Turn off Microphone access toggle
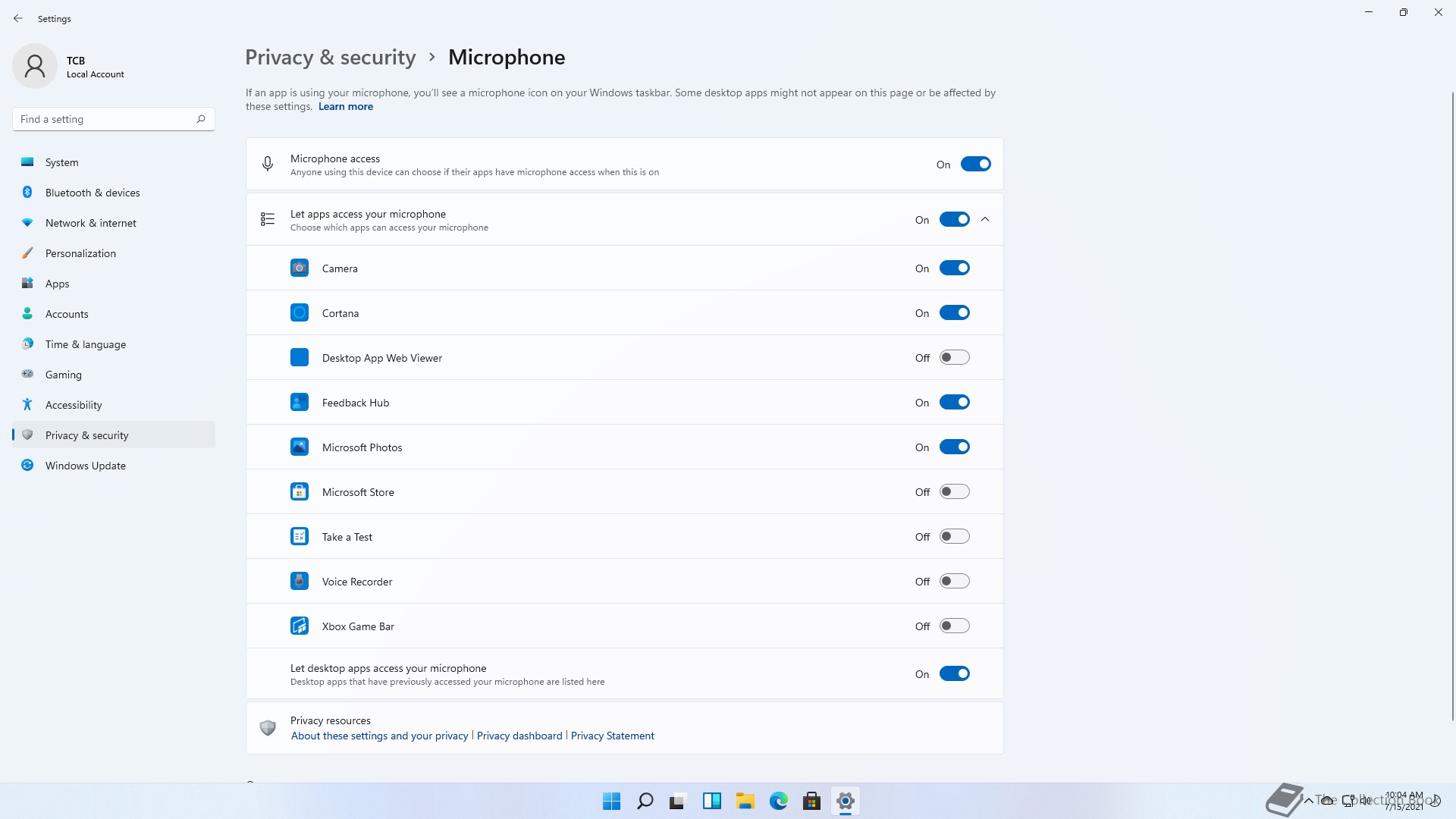 pos(976,164)
